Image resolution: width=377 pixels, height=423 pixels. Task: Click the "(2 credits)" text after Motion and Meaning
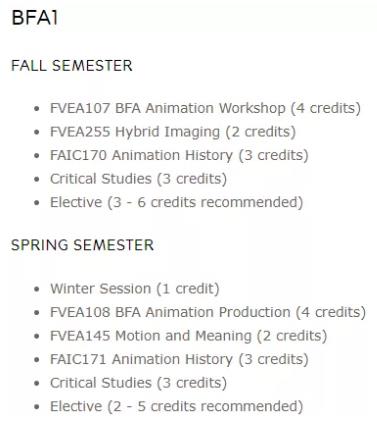coord(292,336)
